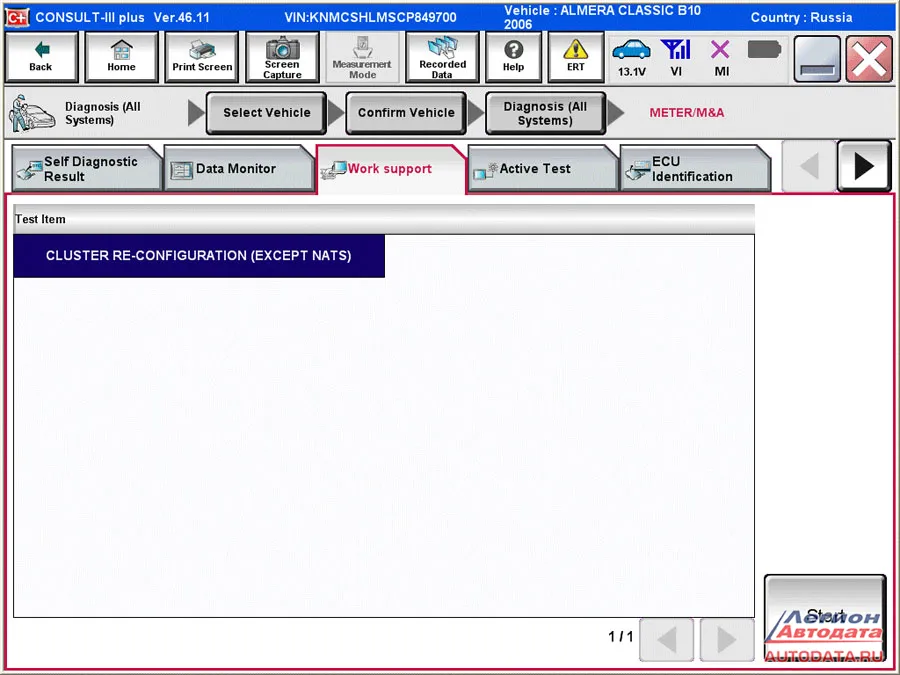Go to Confirm Vehicle step
This screenshot has width=900, height=675.
coord(406,113)
